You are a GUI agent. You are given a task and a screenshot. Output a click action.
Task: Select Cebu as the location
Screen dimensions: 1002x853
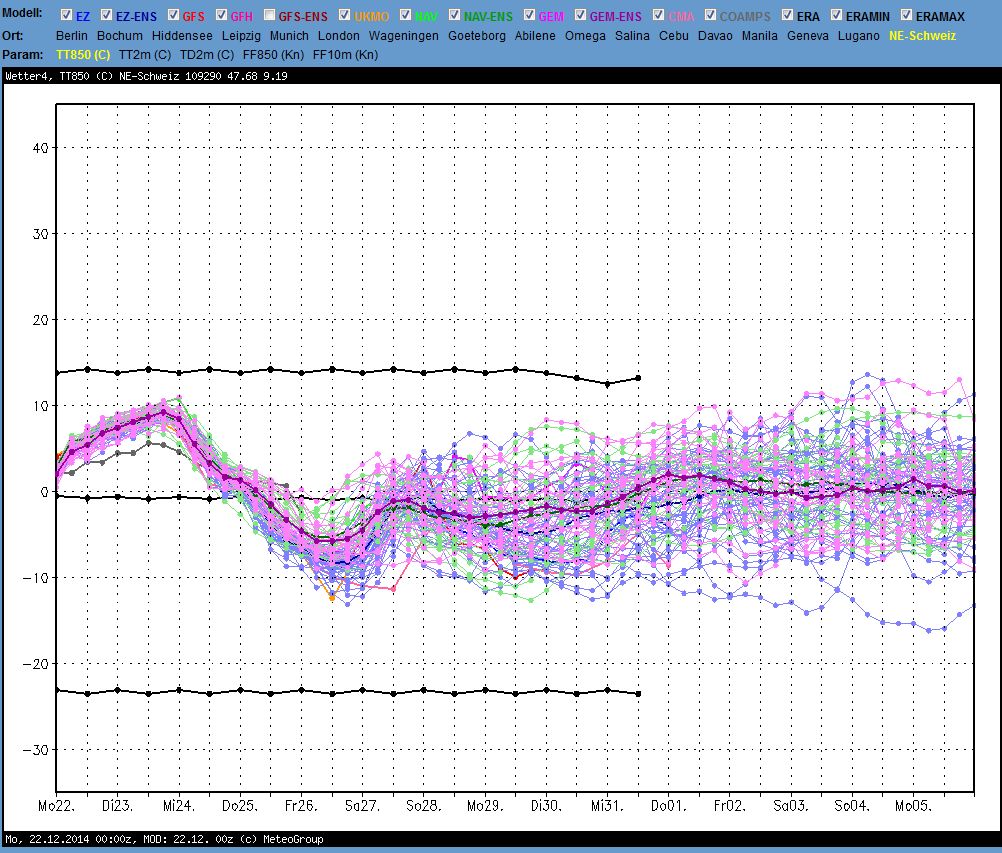[674, 36]
